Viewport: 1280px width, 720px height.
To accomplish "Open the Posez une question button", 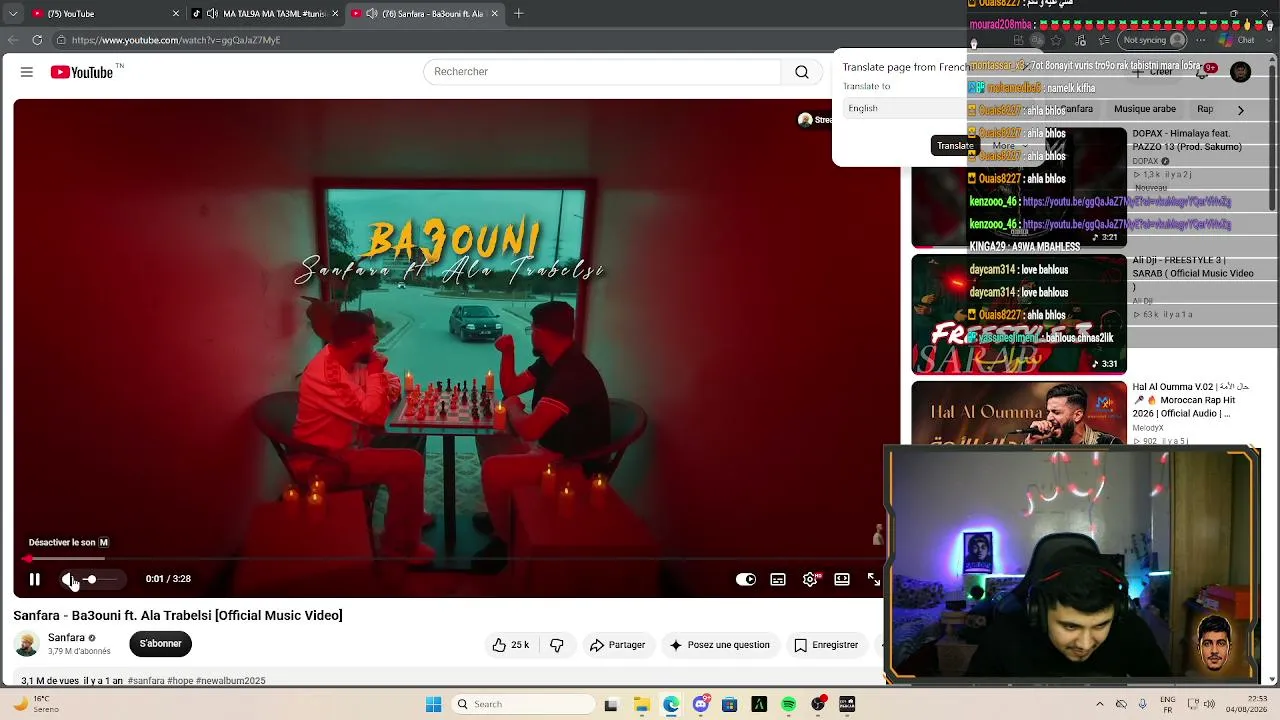I will pyautogui.click(x=719, y=645).
